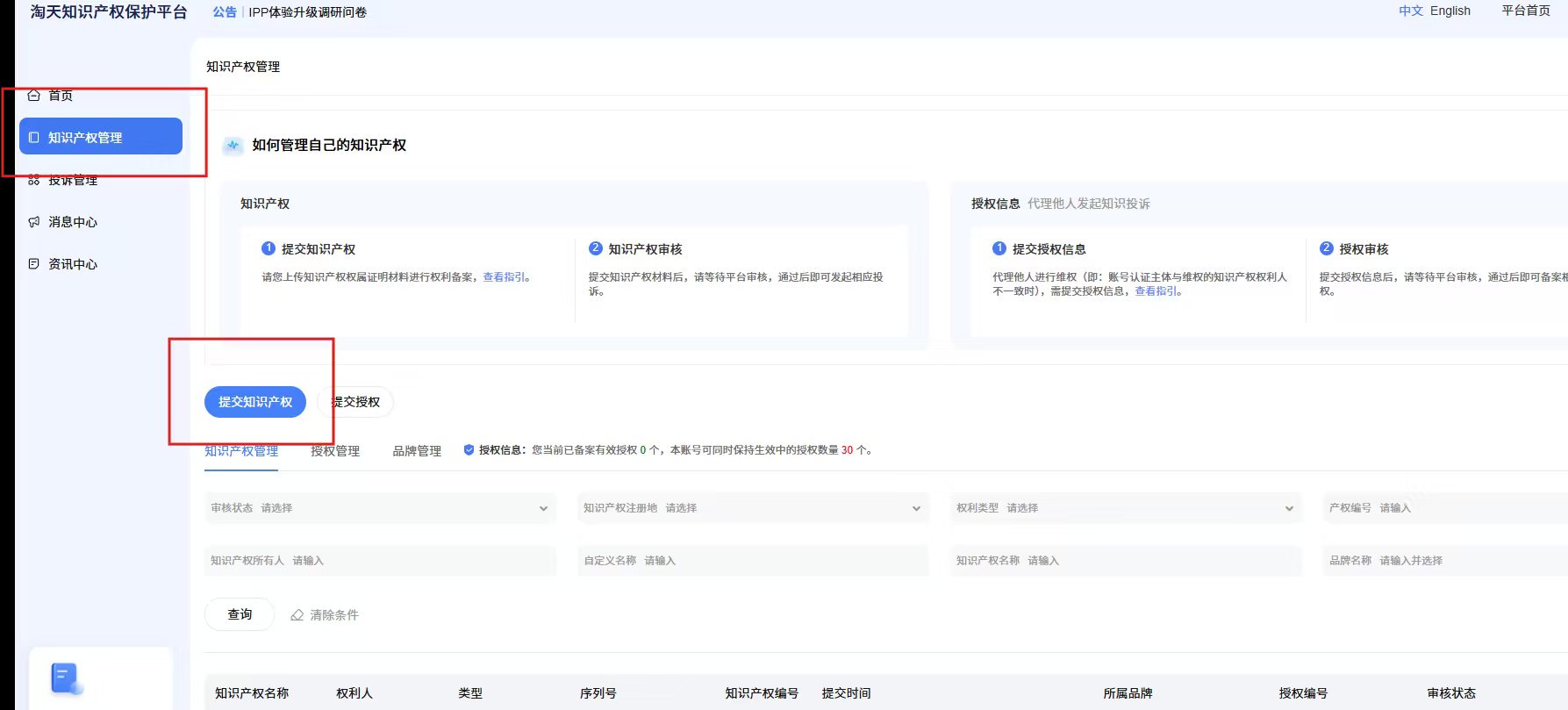The height and width of the screenshot is (710, 1568).
Task: Click the 消息中心 megaphone icon
Action: 34,222
